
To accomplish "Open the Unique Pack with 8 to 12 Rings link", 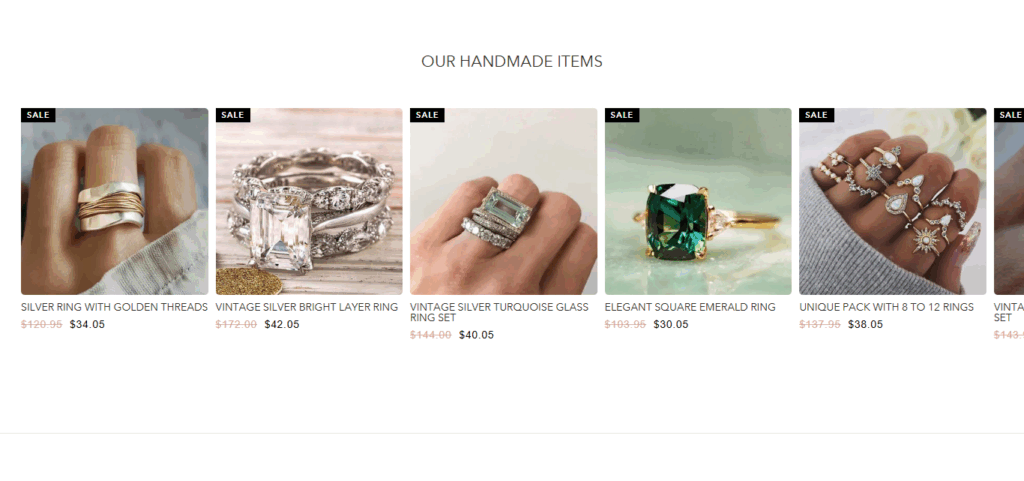I will pyautogui.click(x=886, y=307).
